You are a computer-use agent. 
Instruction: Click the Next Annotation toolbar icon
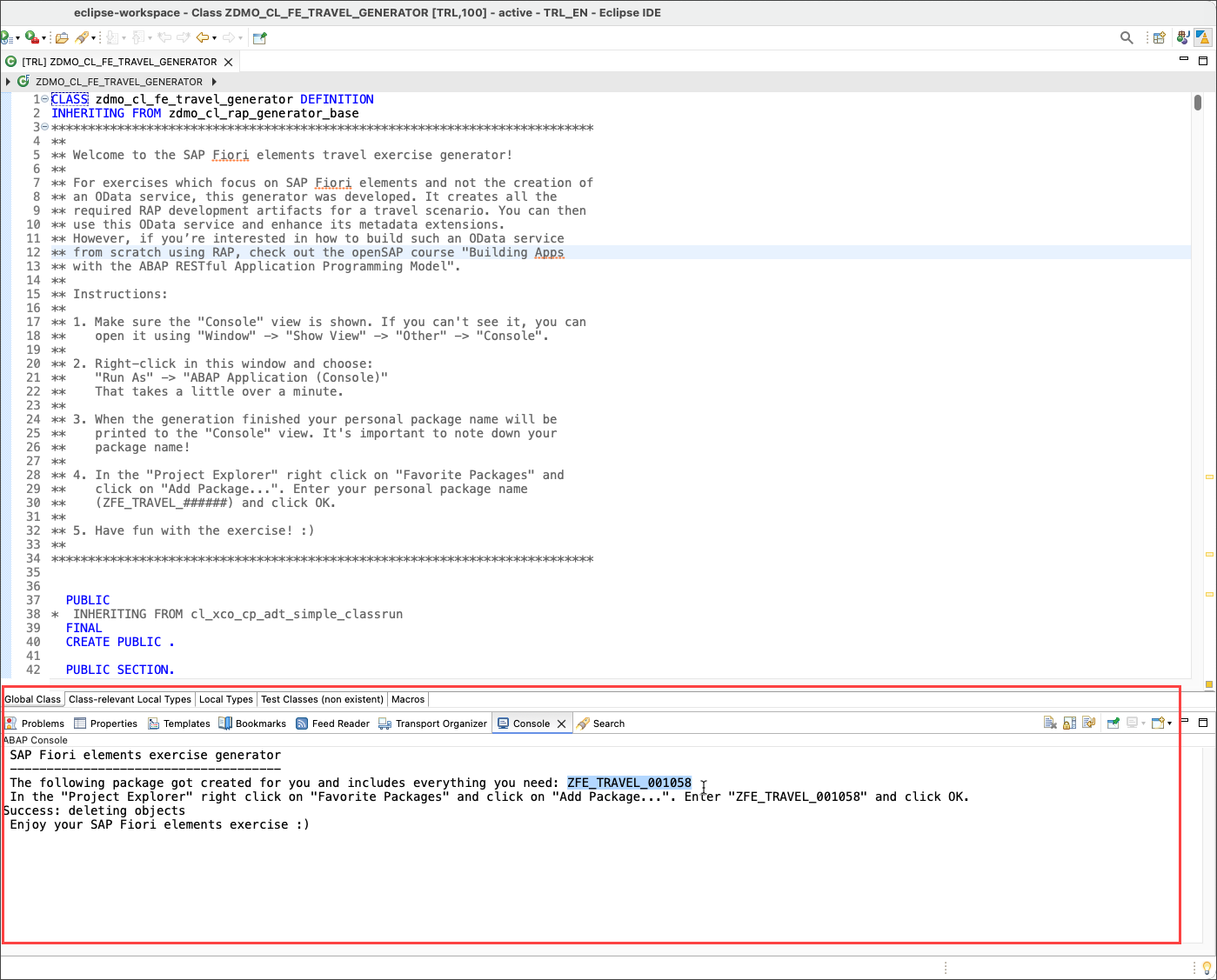coord(112,37)
